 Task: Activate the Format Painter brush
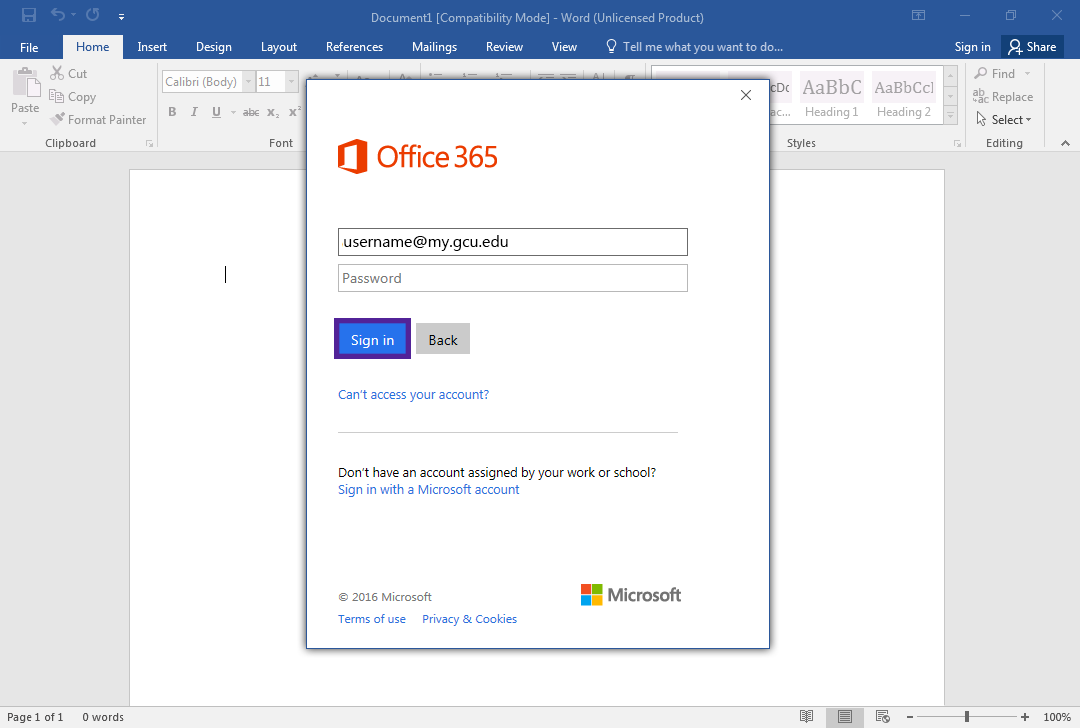coord(98,120)
